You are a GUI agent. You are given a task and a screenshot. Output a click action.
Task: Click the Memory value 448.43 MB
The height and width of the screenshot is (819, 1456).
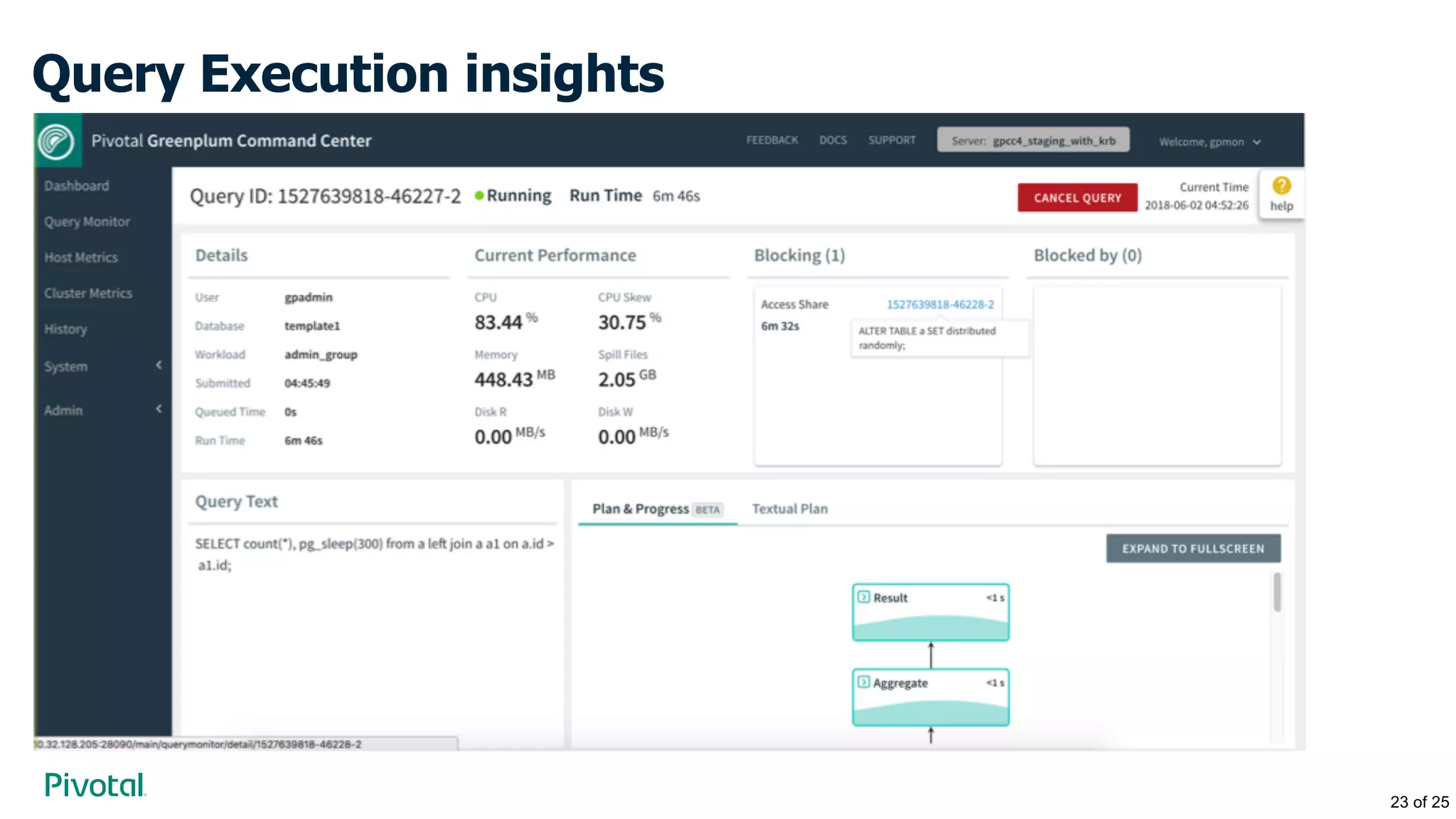coord(515,378)
